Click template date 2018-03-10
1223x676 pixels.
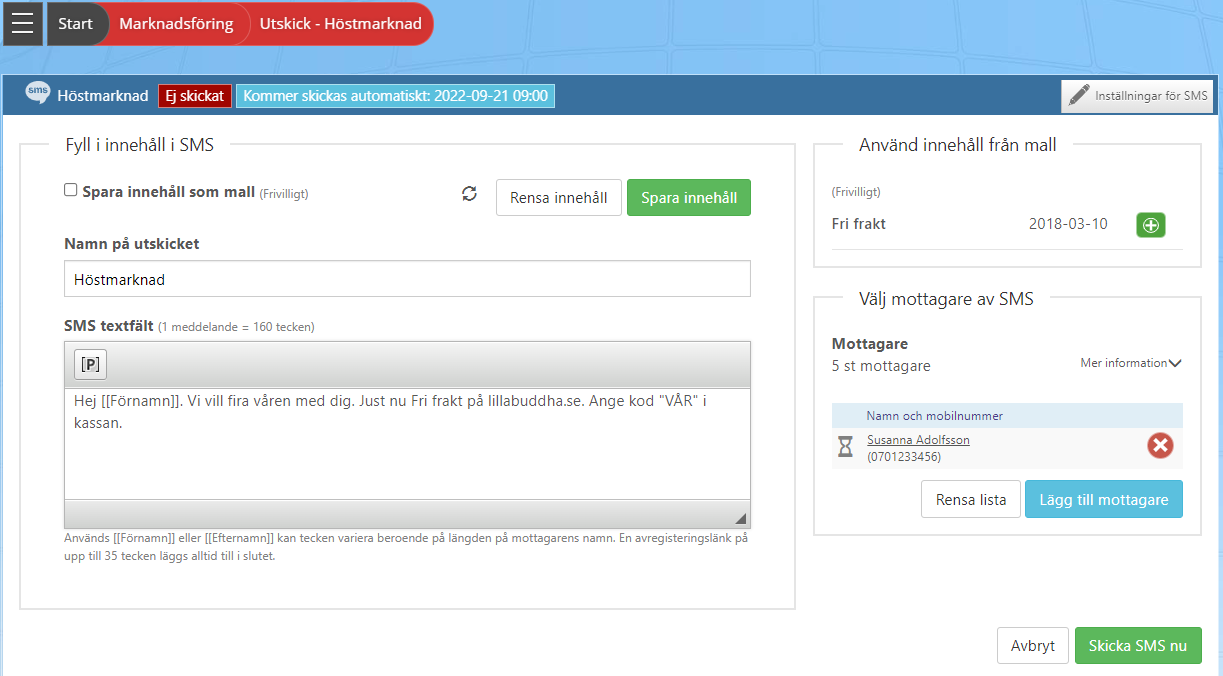click(x=1068, y=224)
